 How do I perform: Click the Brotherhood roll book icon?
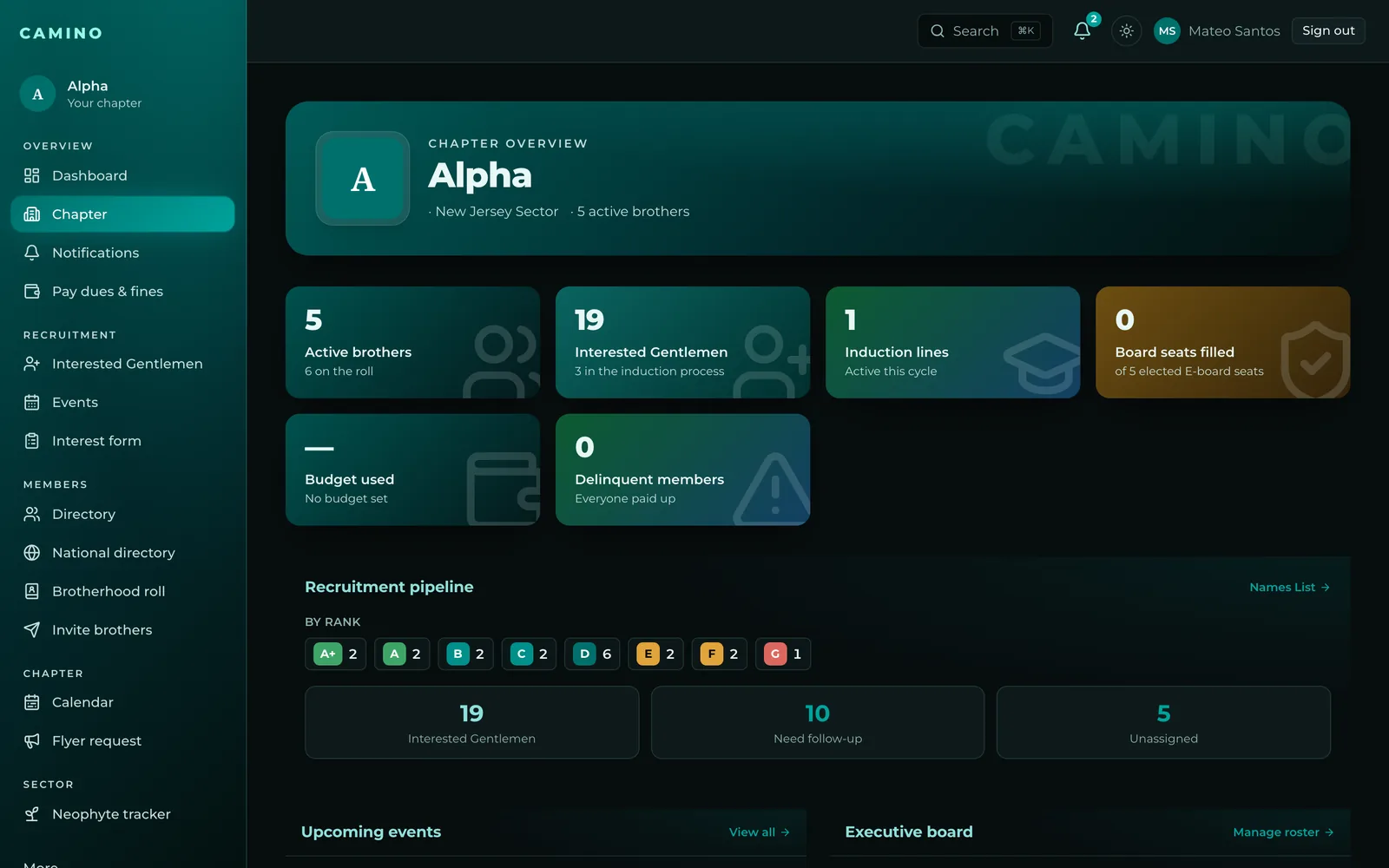(x=32, y=591)
